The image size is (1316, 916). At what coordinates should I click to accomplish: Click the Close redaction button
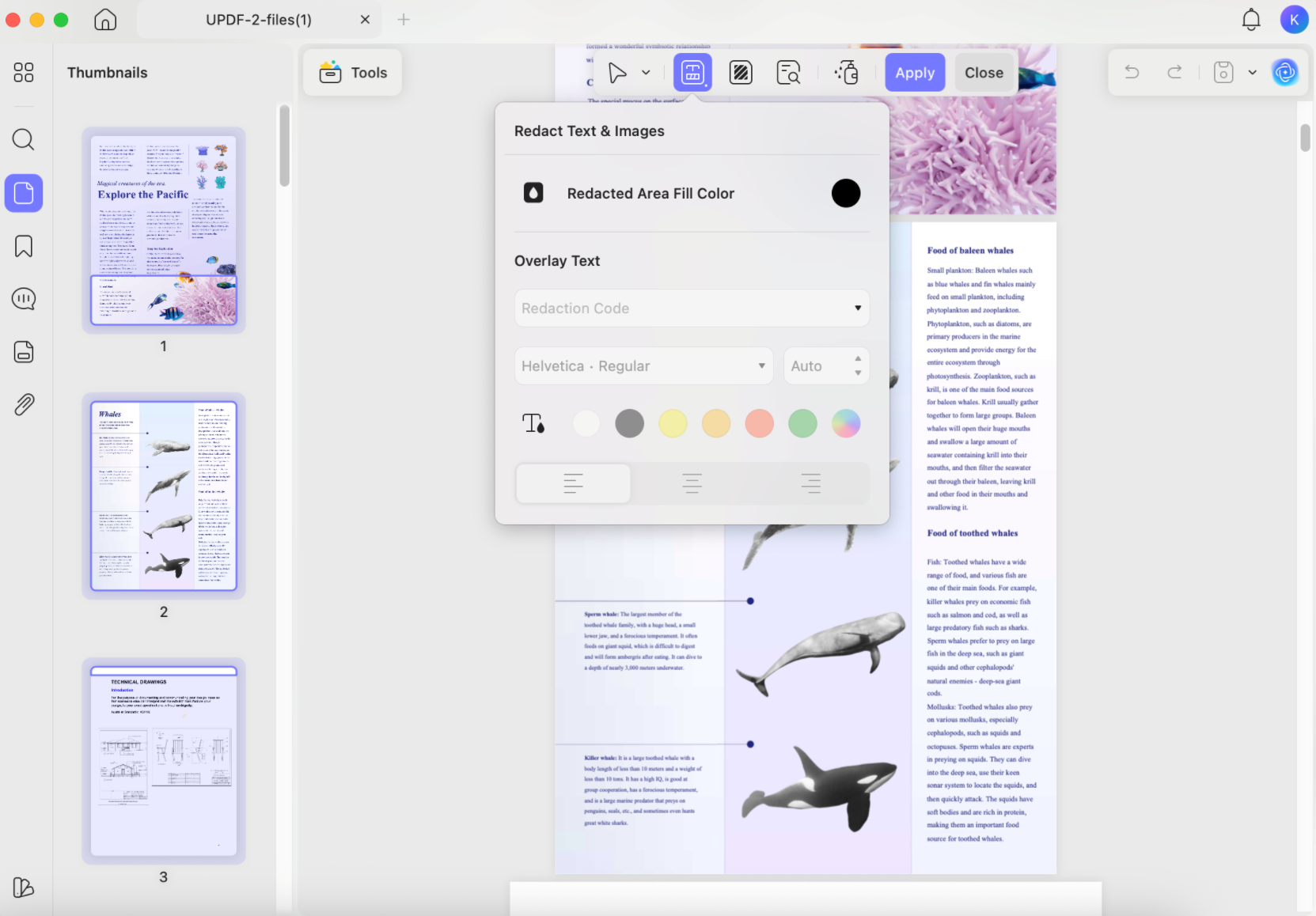984,73
